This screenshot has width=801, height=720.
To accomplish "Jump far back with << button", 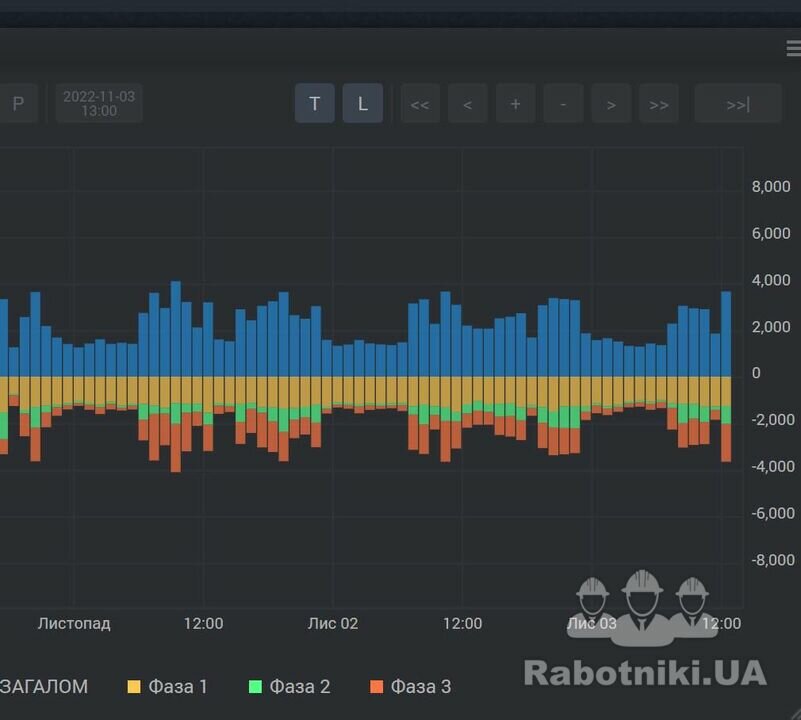I will [x=420, y=104].
